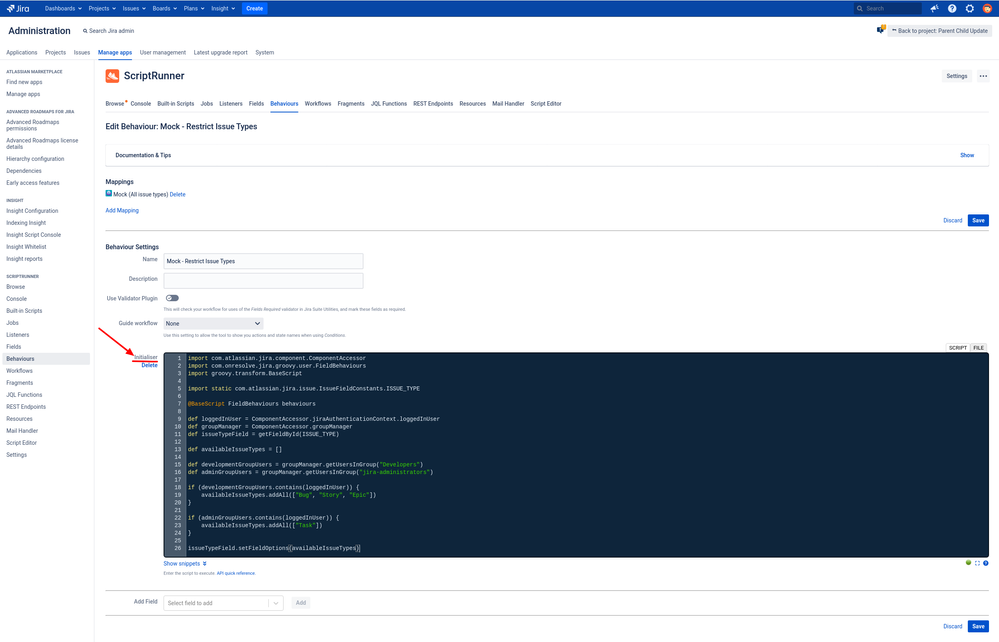Click the Jira logo in top navigation

[18, 8]
